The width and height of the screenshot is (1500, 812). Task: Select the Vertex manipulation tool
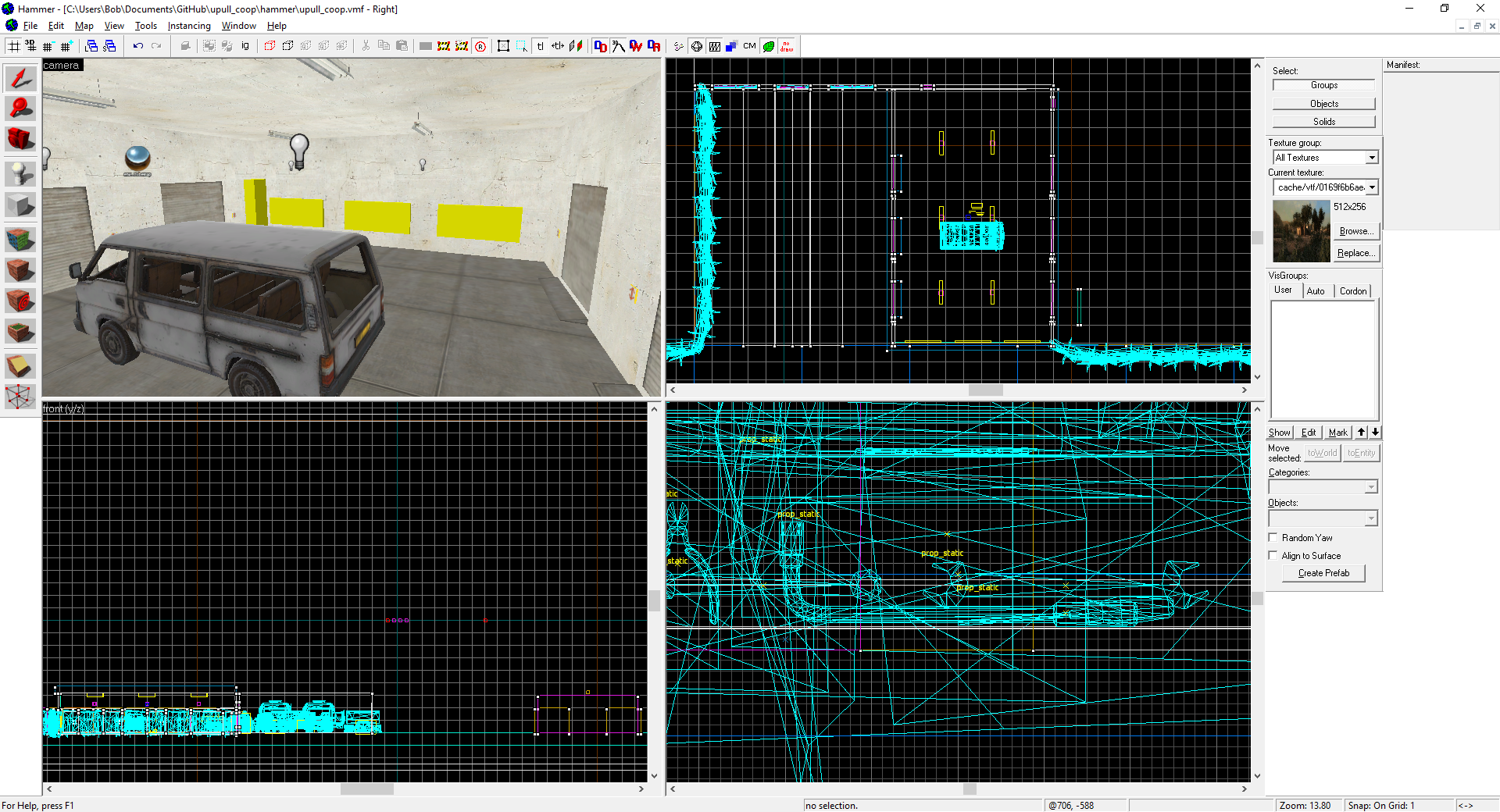tap(20, 397)
